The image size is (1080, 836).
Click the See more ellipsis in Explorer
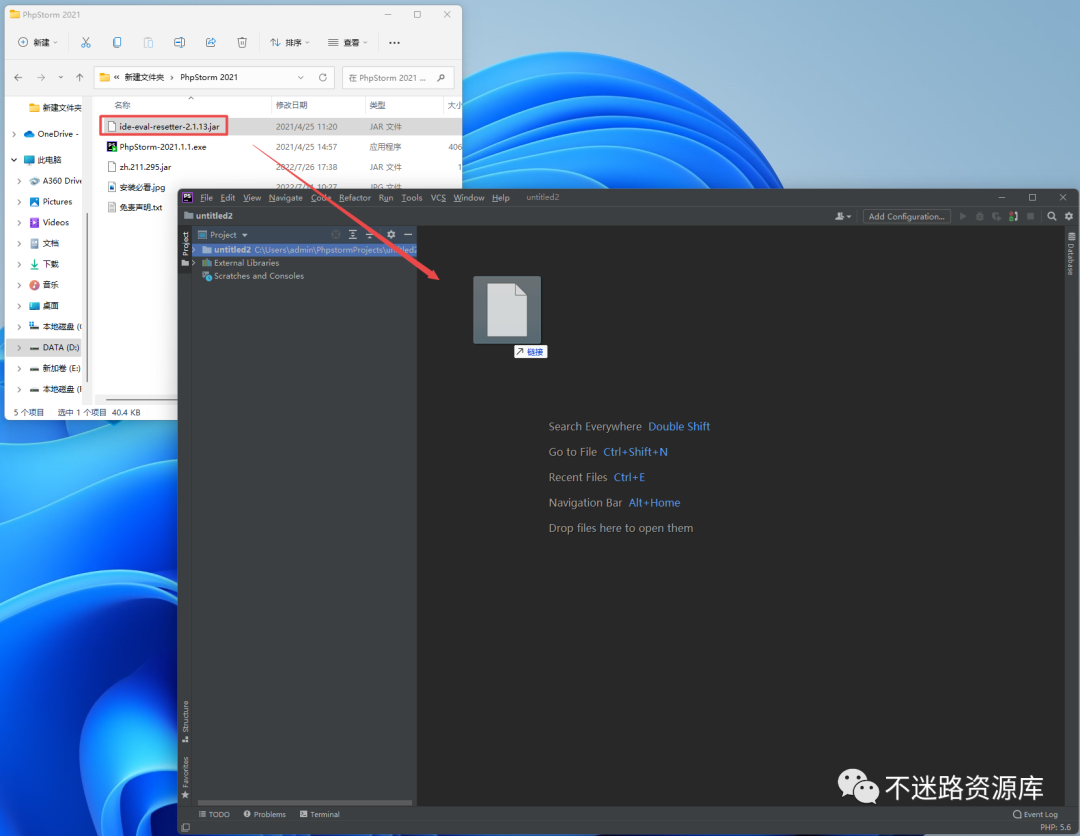[x=394, y=43]
